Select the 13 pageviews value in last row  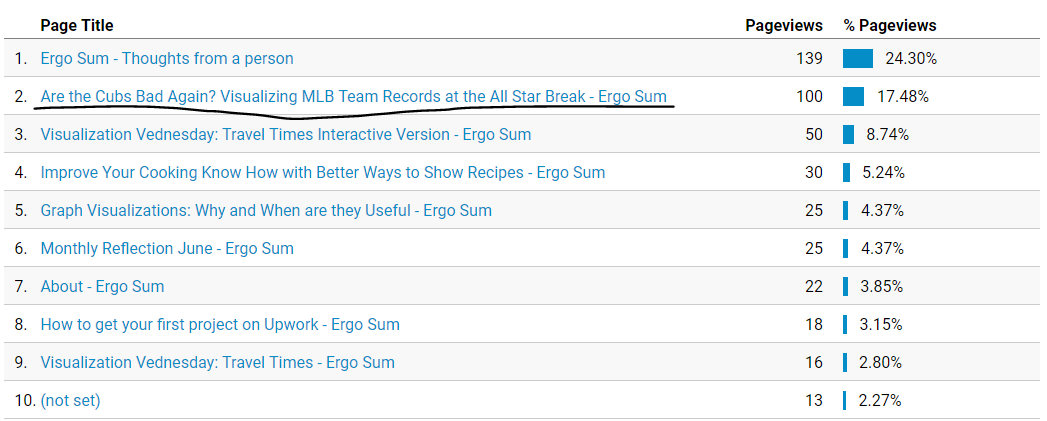[x=814, y=401]
